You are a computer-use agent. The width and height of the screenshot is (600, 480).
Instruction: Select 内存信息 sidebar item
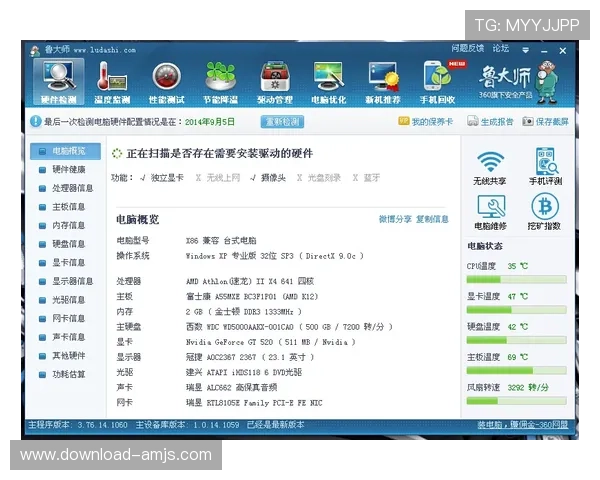(65, 225)
